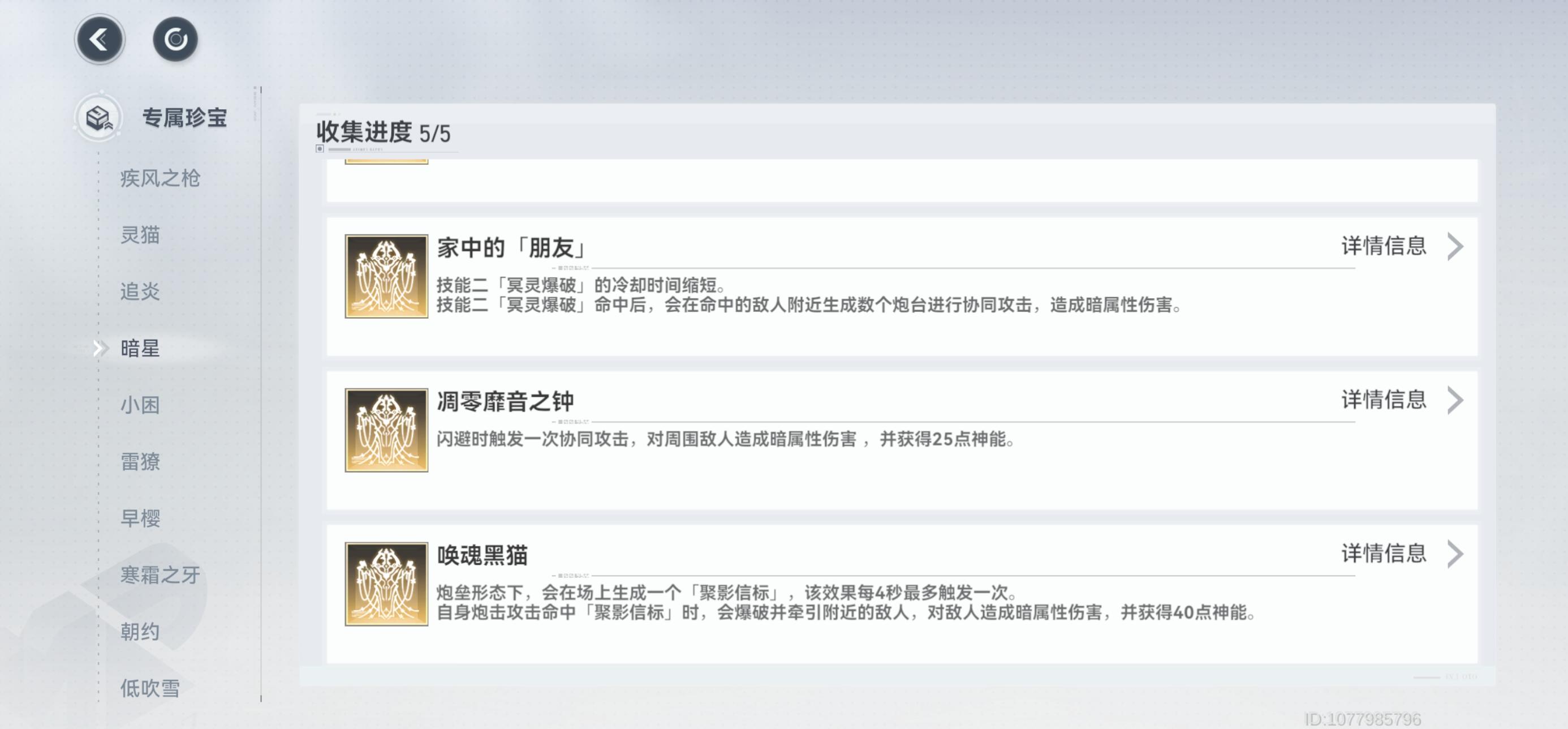Viewport: 1568px width, 729px height.
Task: Expand chevron arrow on 家中的「朋友」 row
Action: point(1455,247)
